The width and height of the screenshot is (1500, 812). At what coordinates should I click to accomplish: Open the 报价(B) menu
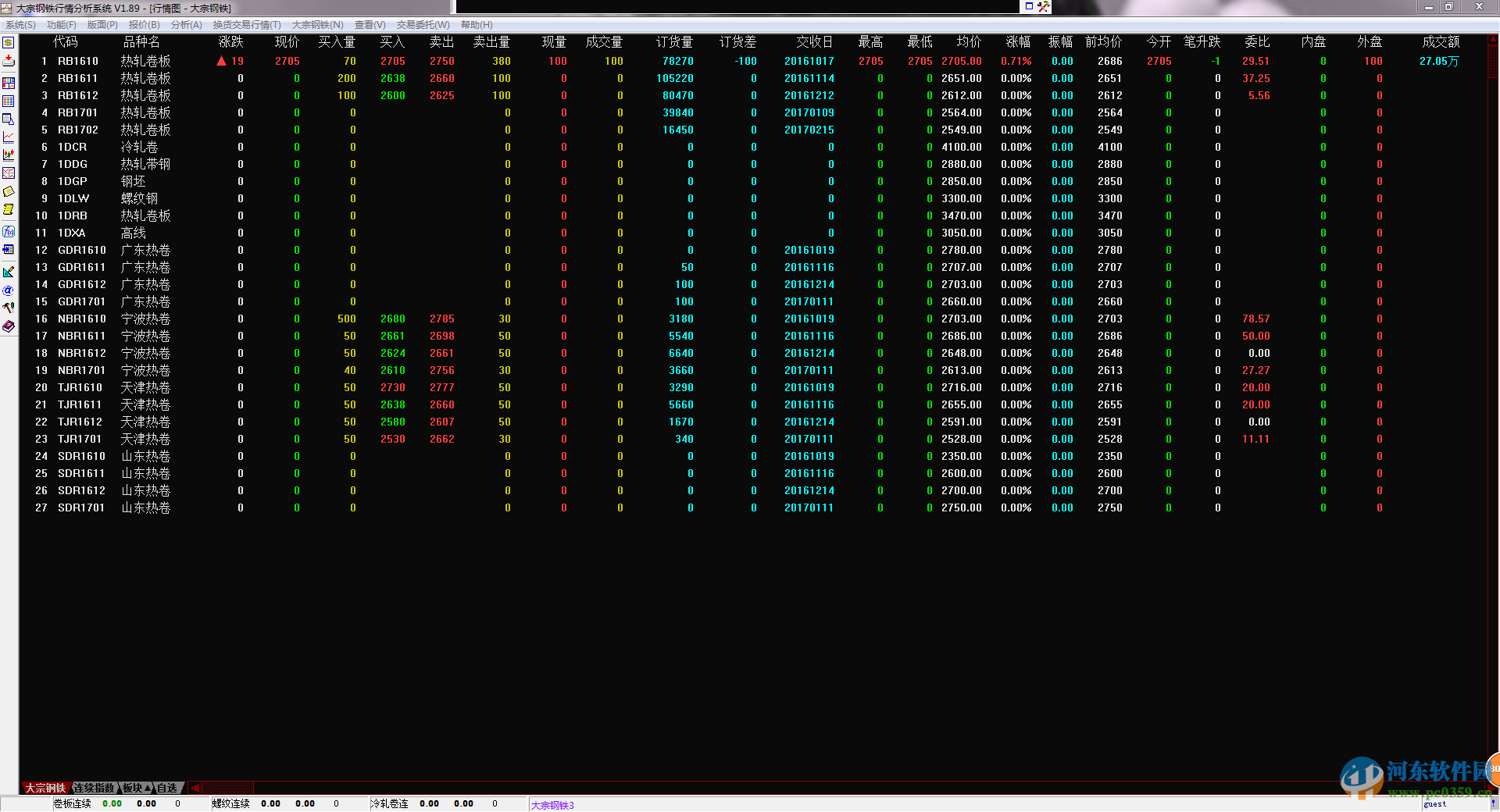pyautogui.click(x=145, y=25)
